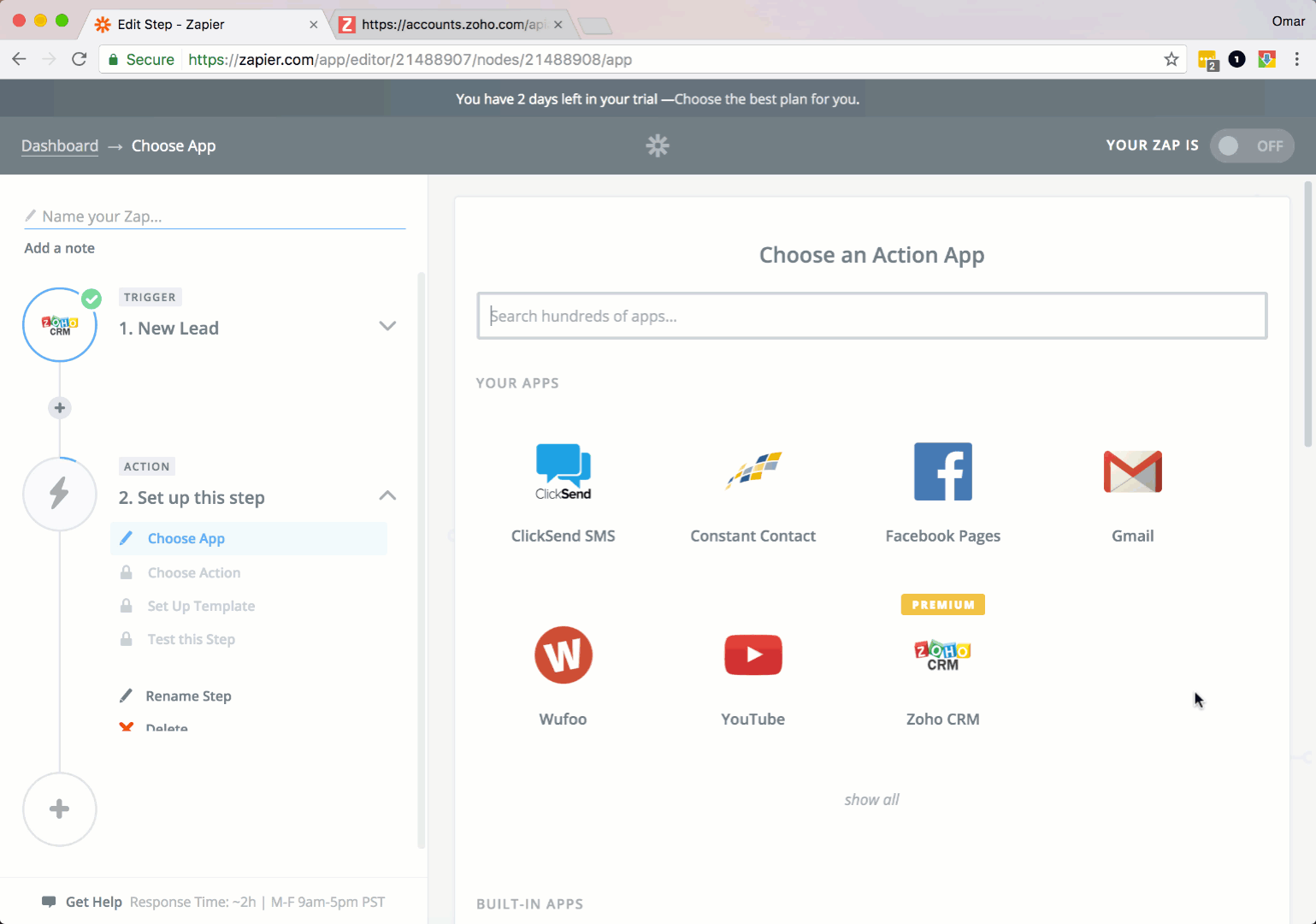Image resolution: width=1316 pixels, height=924 pixels.
Task: Open the yellow extension with badge 2
Action: pyautogui.click(x=1208, y=60)
